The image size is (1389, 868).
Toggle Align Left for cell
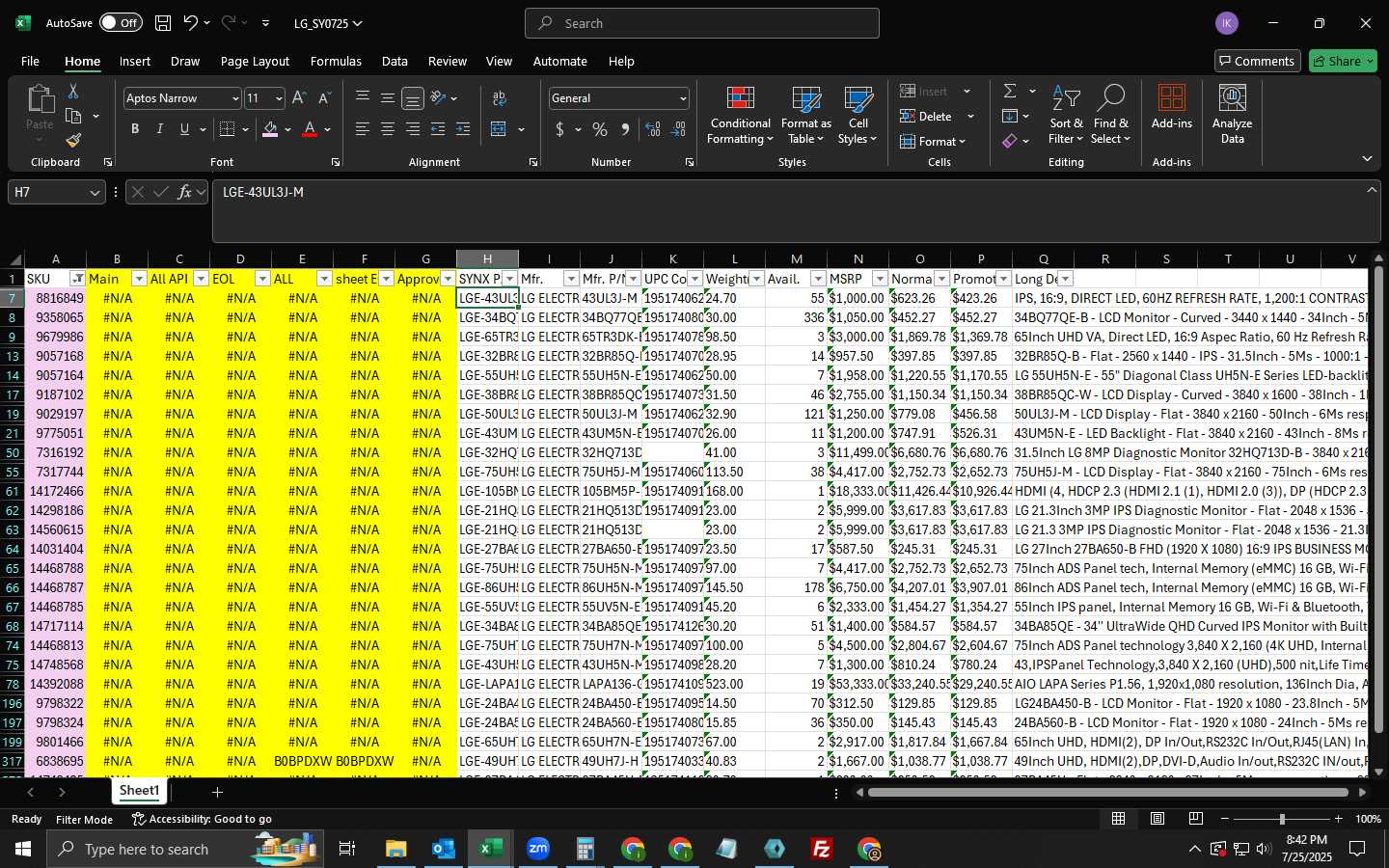(x=363, y=129)
